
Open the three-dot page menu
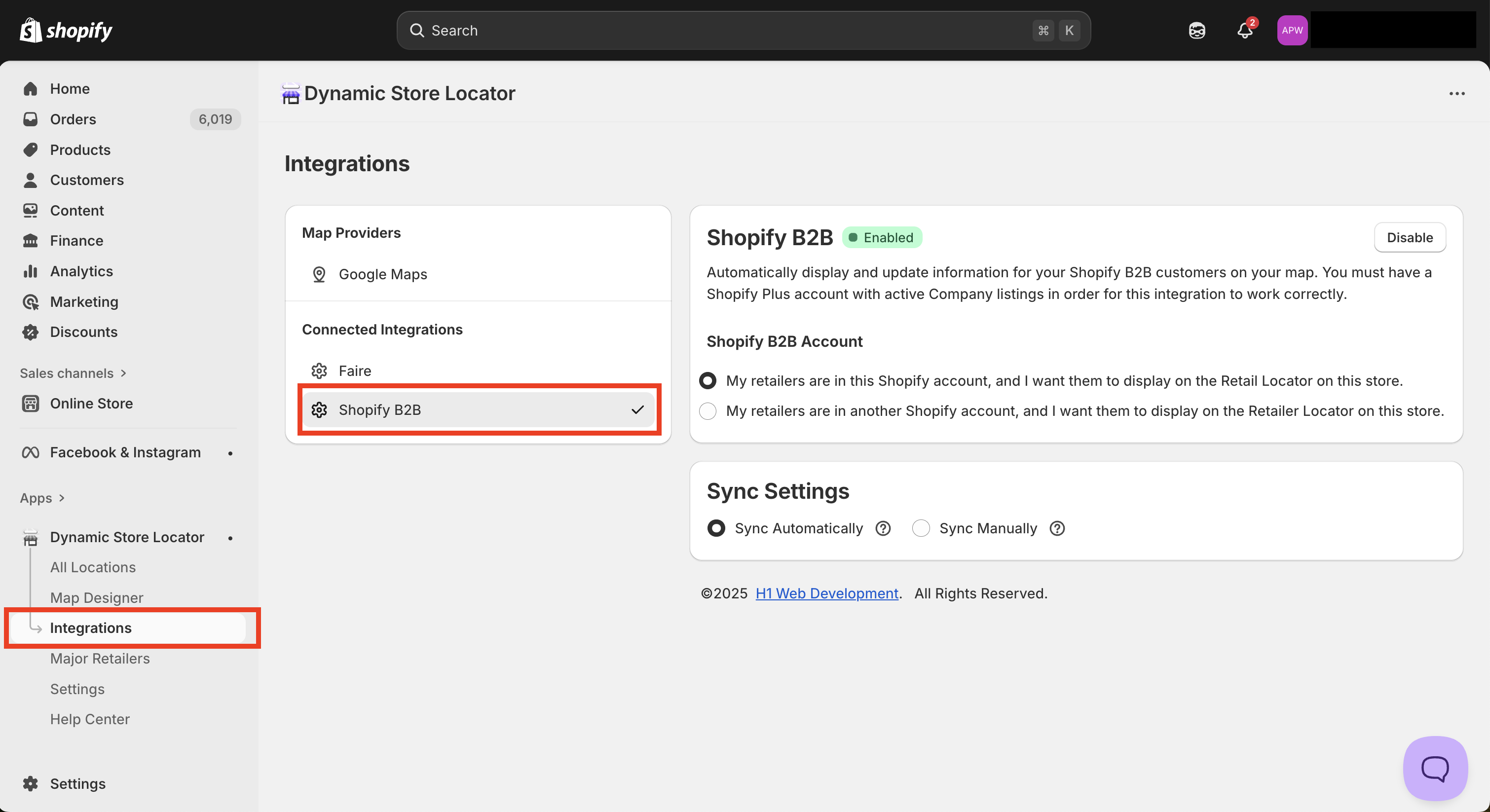(x=1456, y=94)
